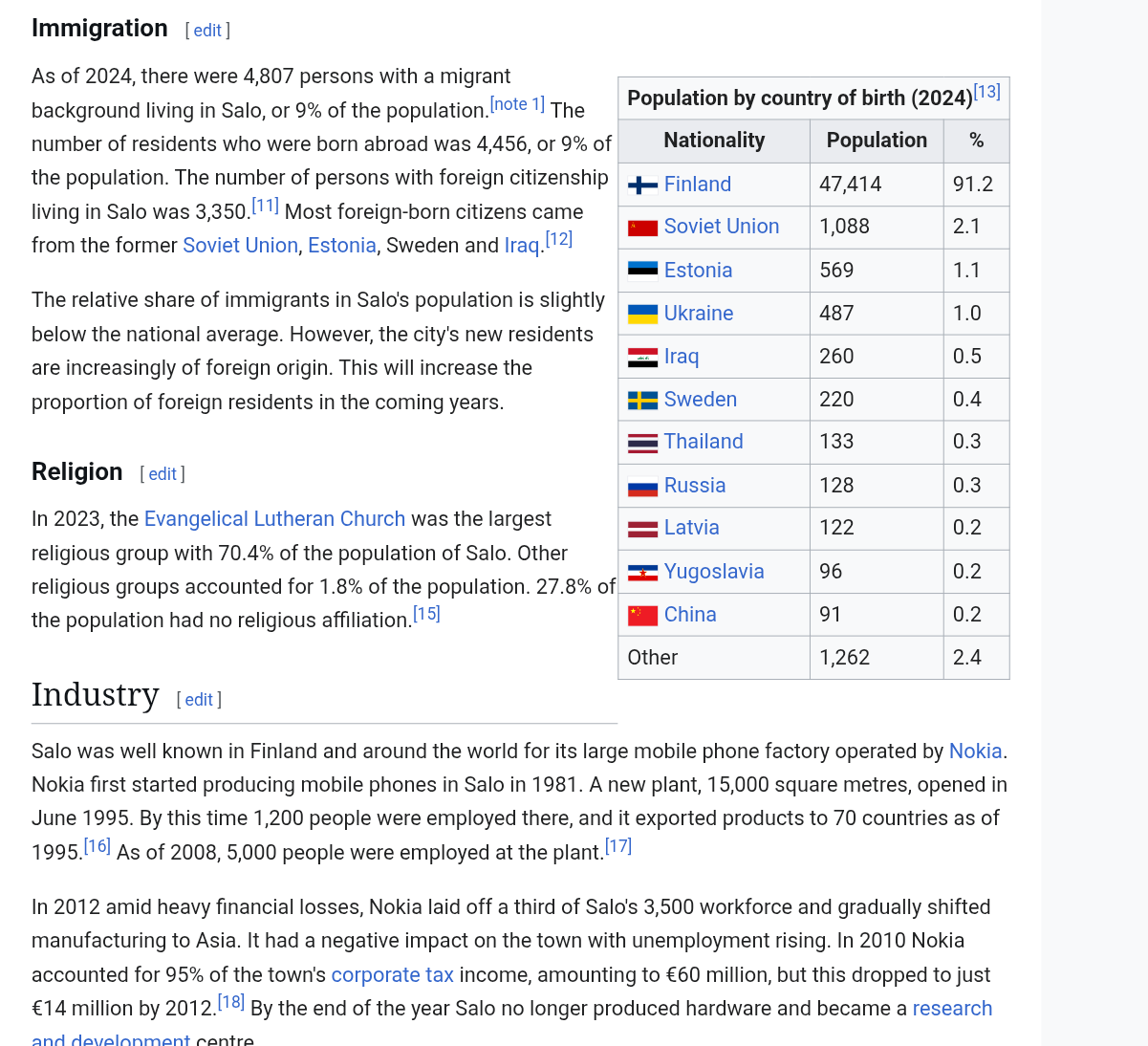Click the Ukraine flag icon

[642, 314]
